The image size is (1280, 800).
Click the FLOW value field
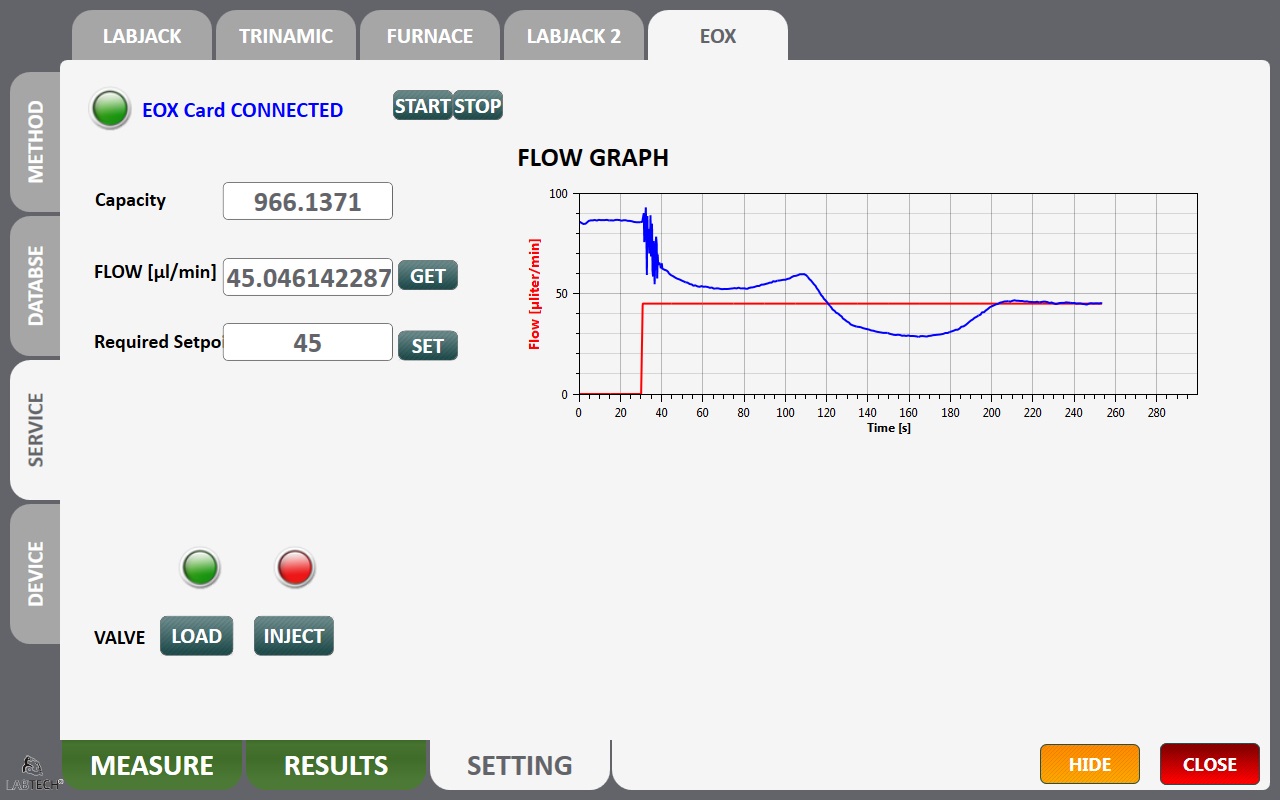point(308,277)
